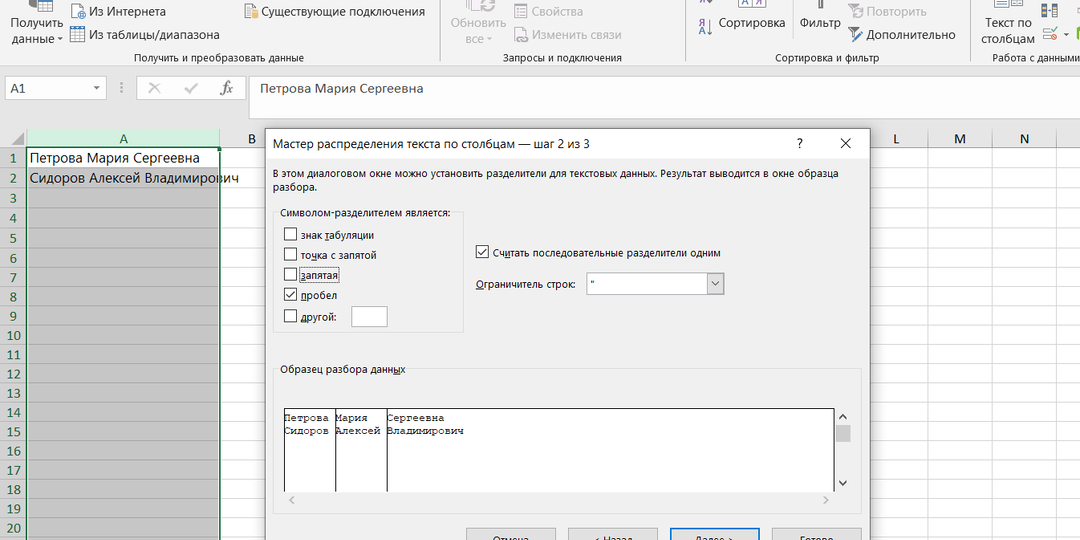Open the data validation dropdown arrow

tap(1066, 34)
